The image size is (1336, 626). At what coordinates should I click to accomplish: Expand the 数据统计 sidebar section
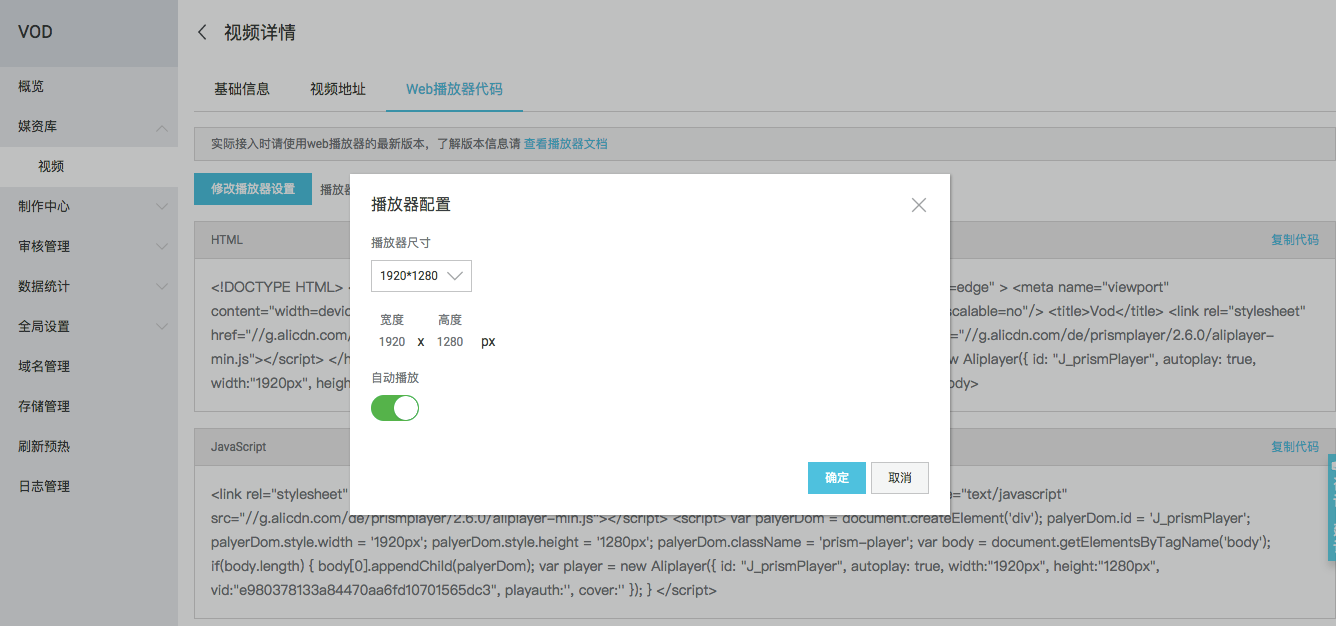click(89, 287)
